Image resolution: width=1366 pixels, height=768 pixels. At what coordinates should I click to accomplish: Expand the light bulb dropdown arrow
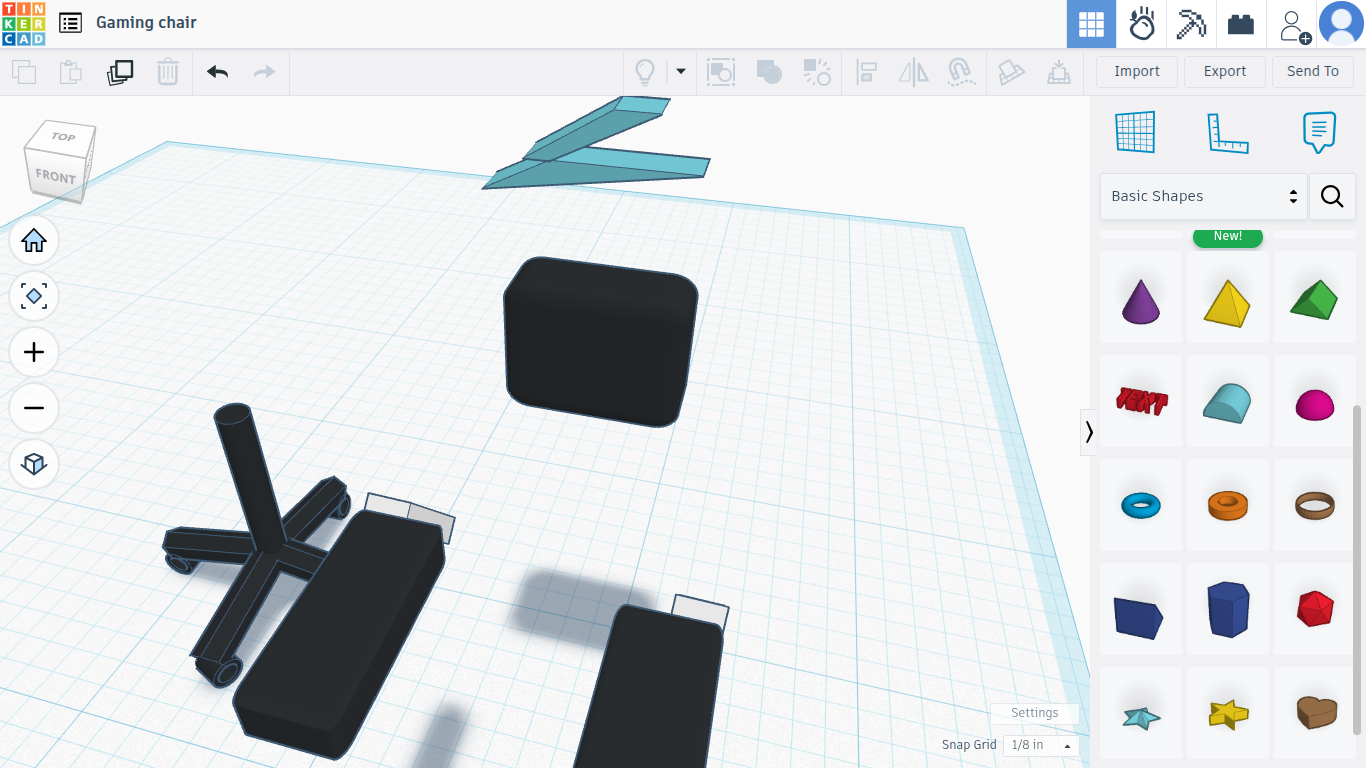679,72
